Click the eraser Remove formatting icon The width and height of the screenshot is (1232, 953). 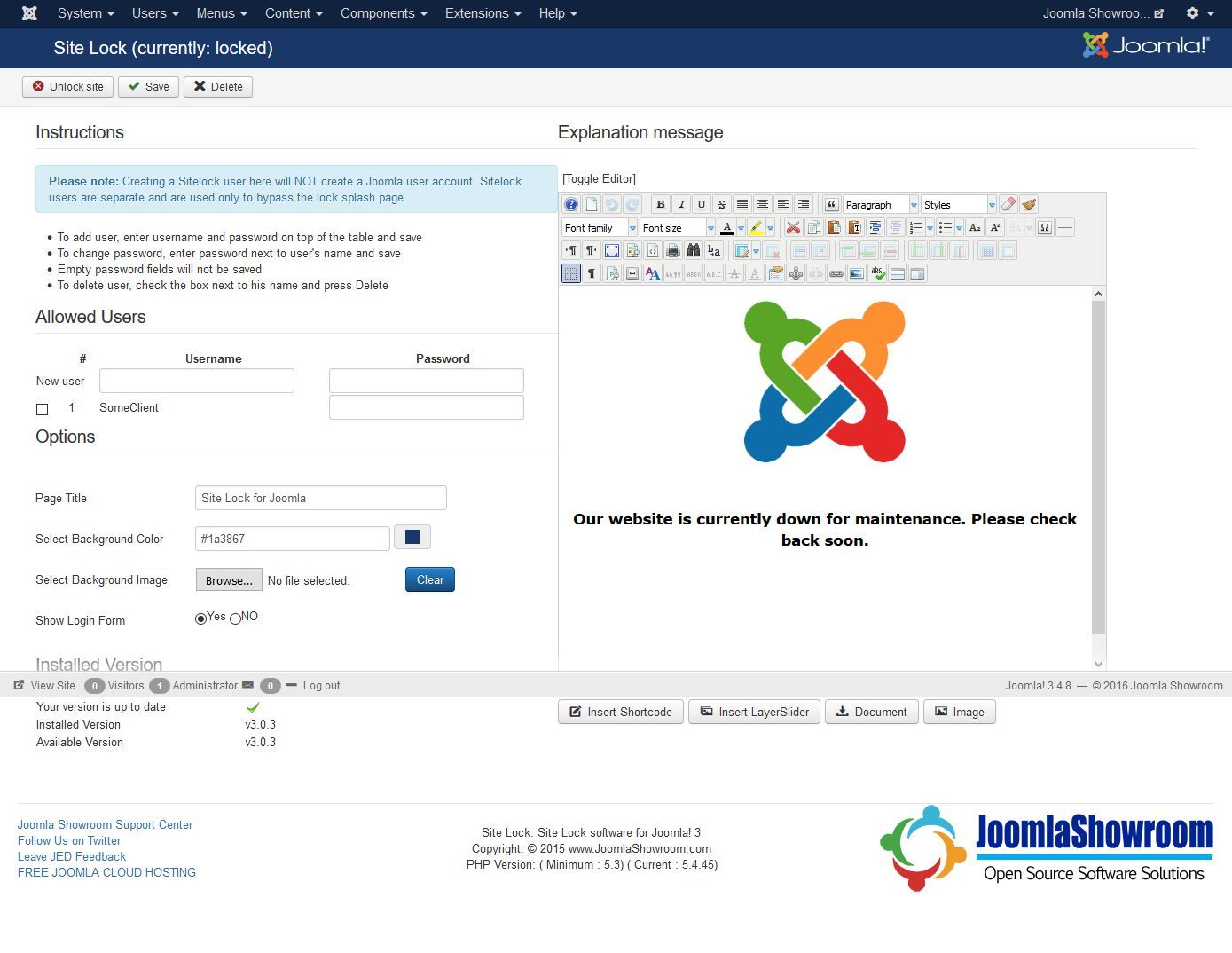point(1008,204)
